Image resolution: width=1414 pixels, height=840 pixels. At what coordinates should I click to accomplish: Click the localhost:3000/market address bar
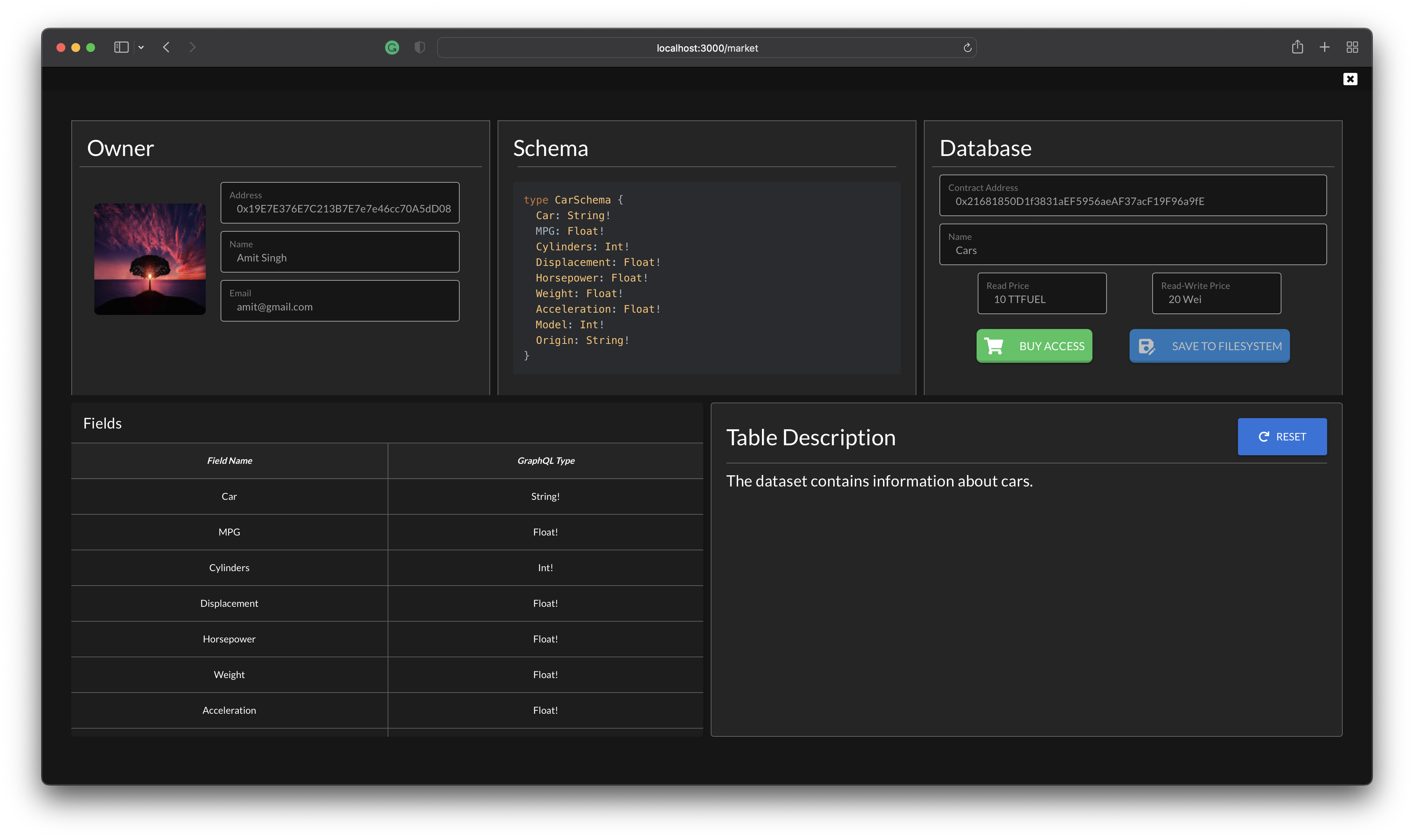pyautogui.click(x=706, y=48)
